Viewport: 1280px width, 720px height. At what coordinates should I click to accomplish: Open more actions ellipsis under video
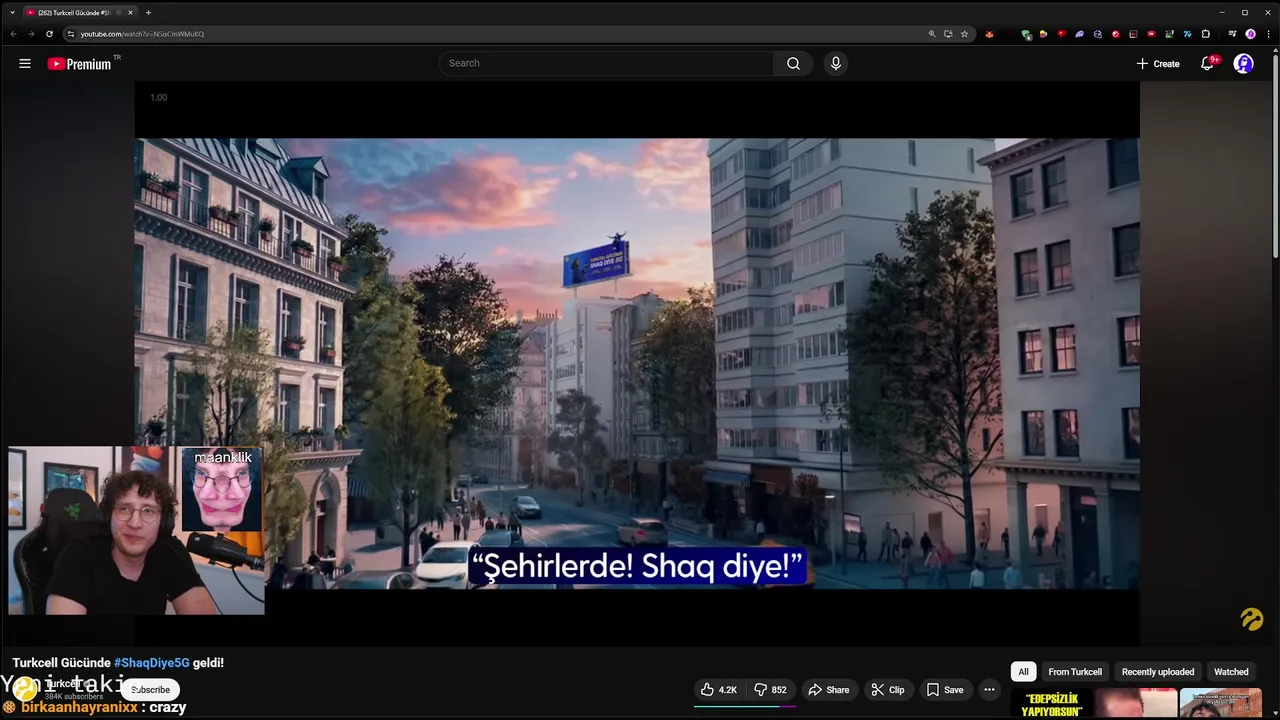[x=989, y=689]
